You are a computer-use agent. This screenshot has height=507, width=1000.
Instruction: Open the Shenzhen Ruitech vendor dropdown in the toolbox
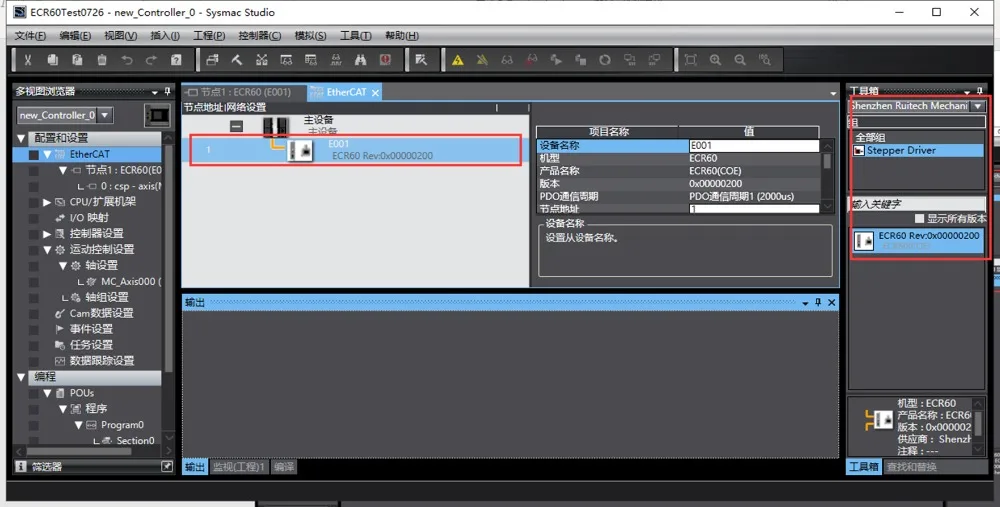tap(978, 106)
